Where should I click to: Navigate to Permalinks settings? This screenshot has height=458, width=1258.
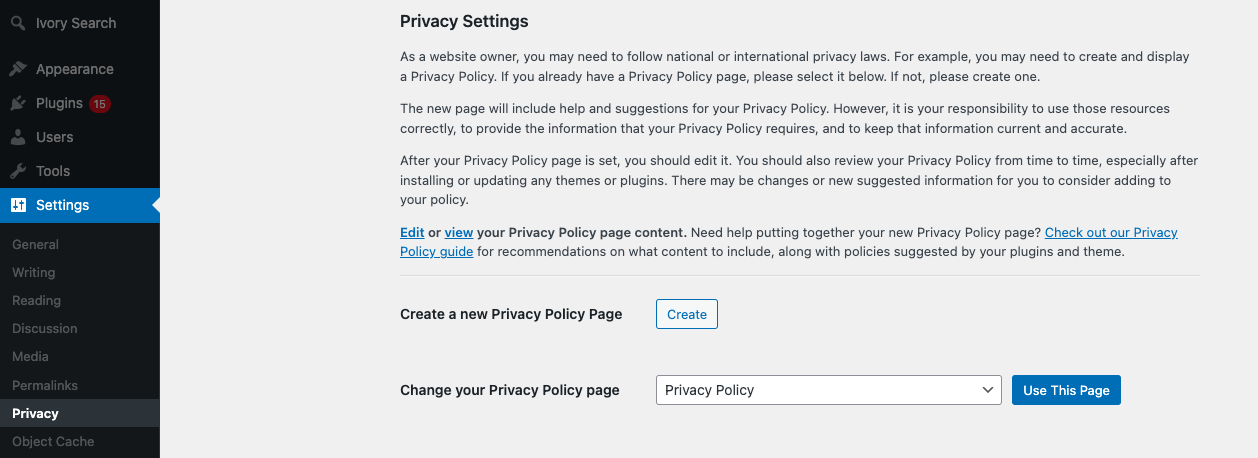45,385
